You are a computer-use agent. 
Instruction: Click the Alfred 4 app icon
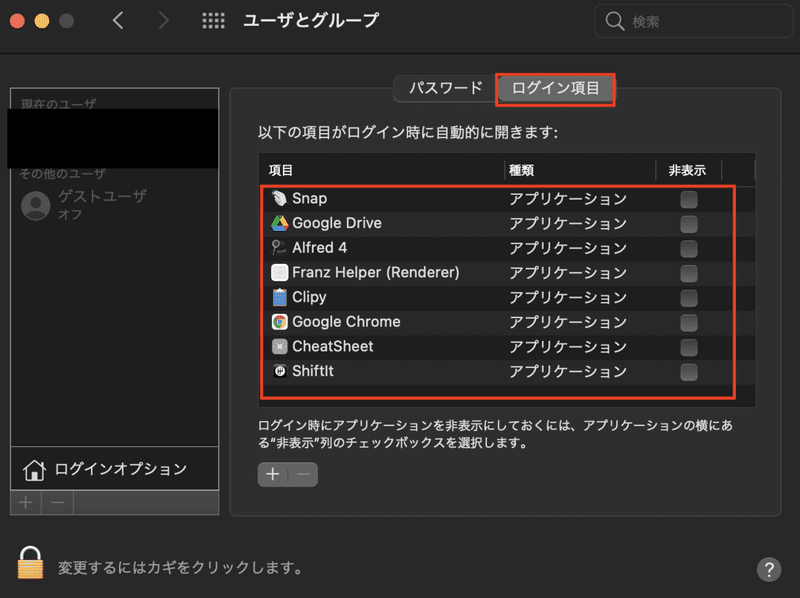[280, 248]
